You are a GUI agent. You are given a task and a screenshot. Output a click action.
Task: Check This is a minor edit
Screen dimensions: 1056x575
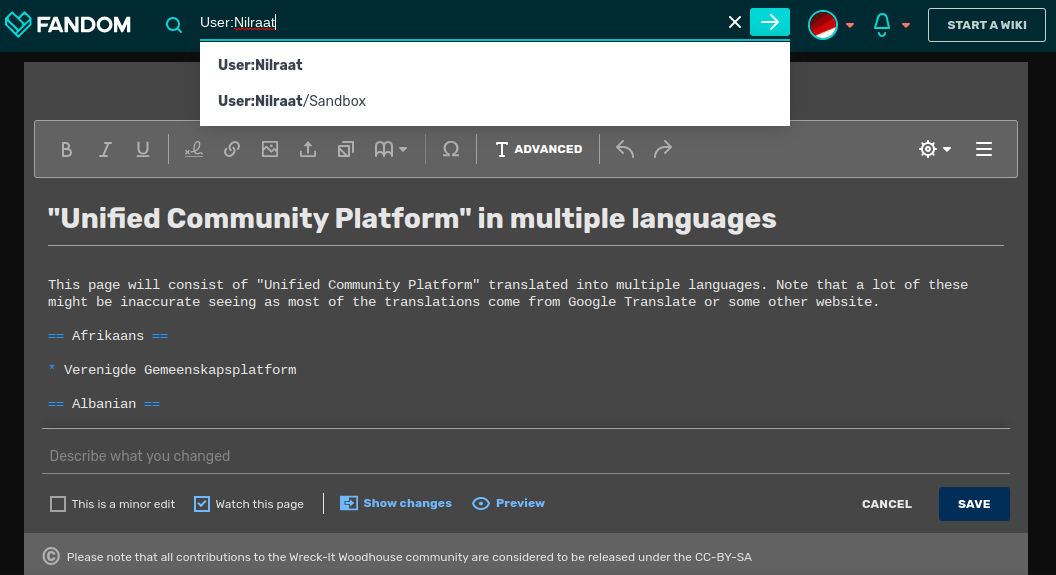[x=58, y=504]
